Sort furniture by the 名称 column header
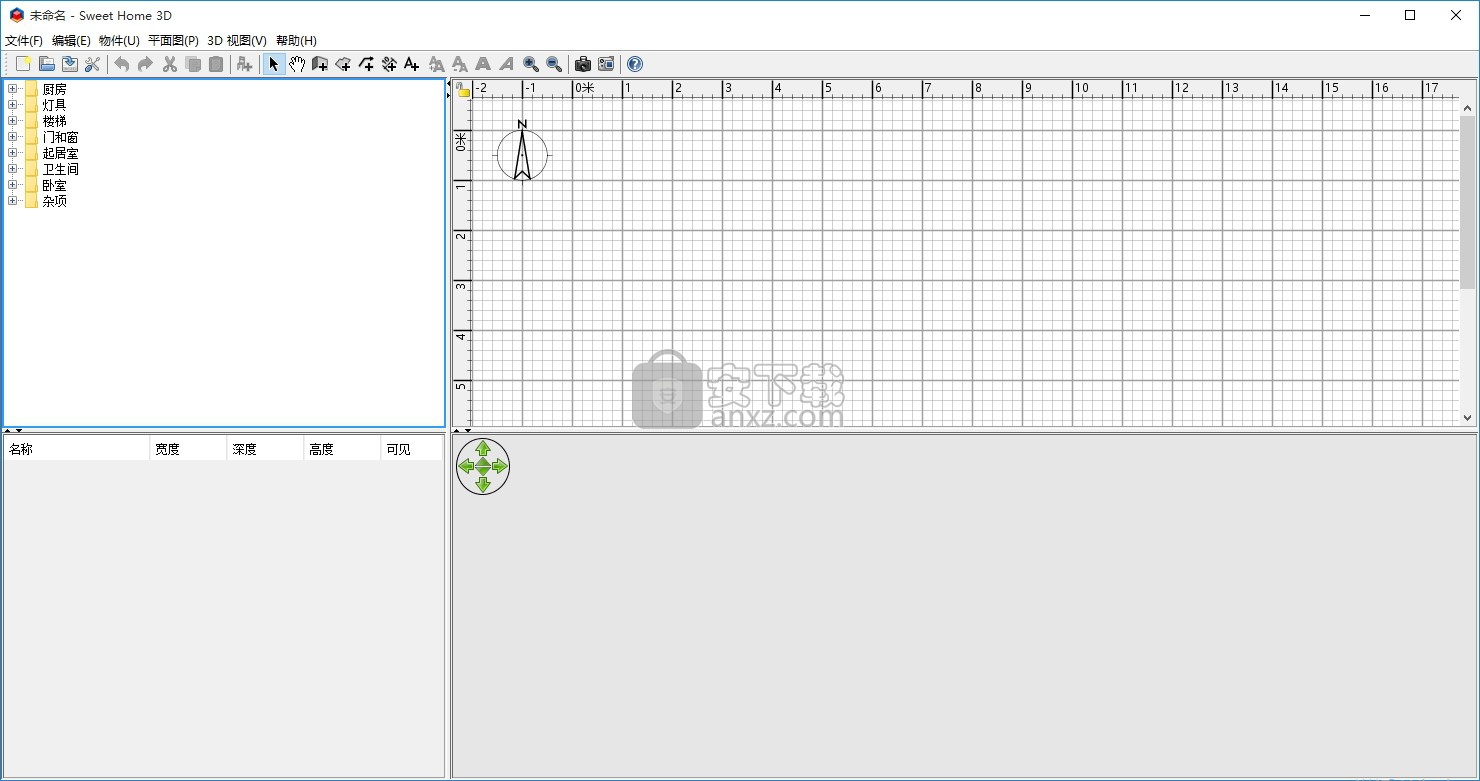 click(77, 449)
